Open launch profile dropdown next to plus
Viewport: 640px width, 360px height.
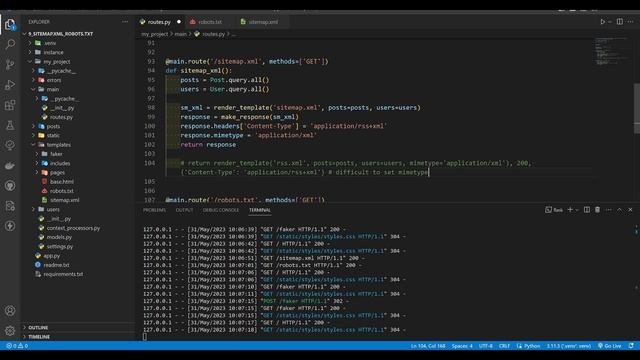coord(577,210)
